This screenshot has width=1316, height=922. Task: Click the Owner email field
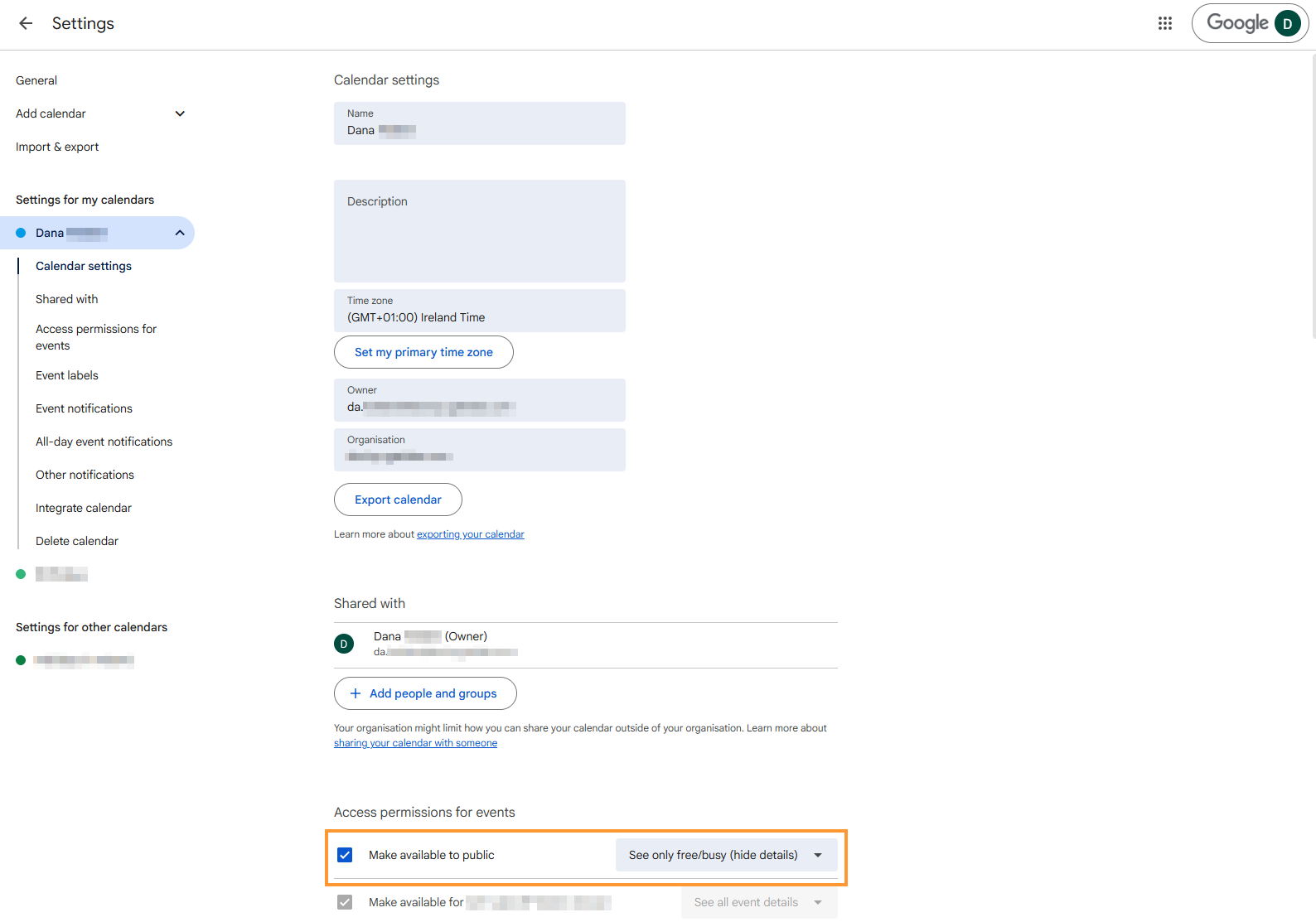(480, 400)
